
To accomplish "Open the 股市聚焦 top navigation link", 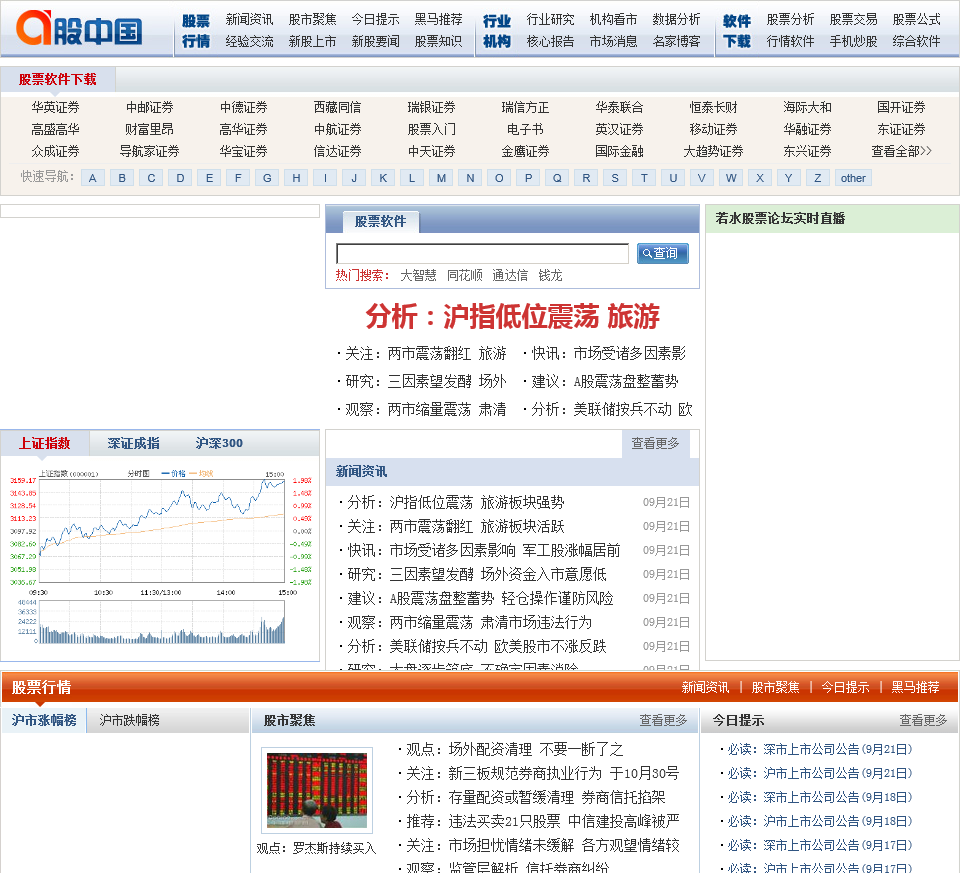I will [312, 20].
